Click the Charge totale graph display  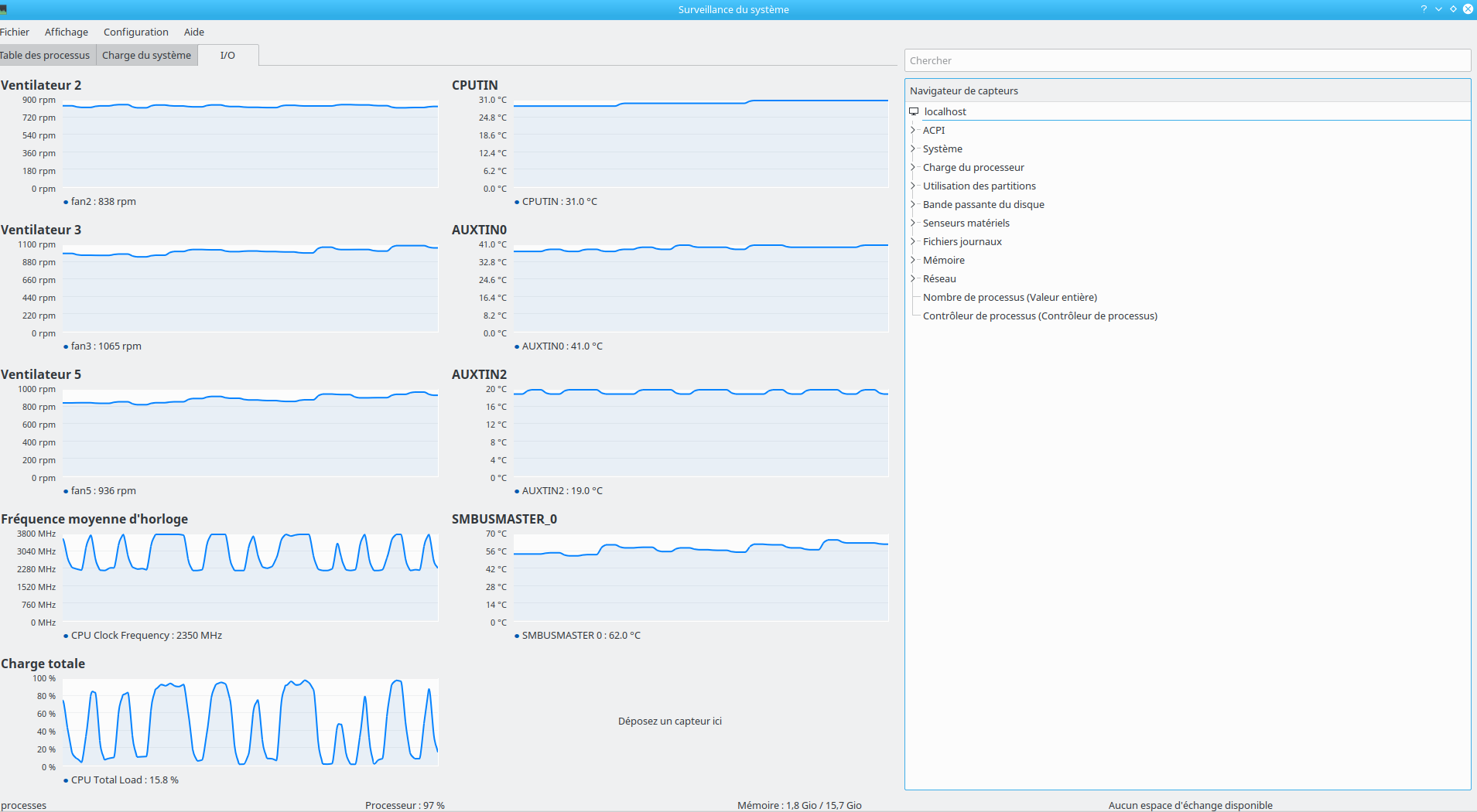250,722
